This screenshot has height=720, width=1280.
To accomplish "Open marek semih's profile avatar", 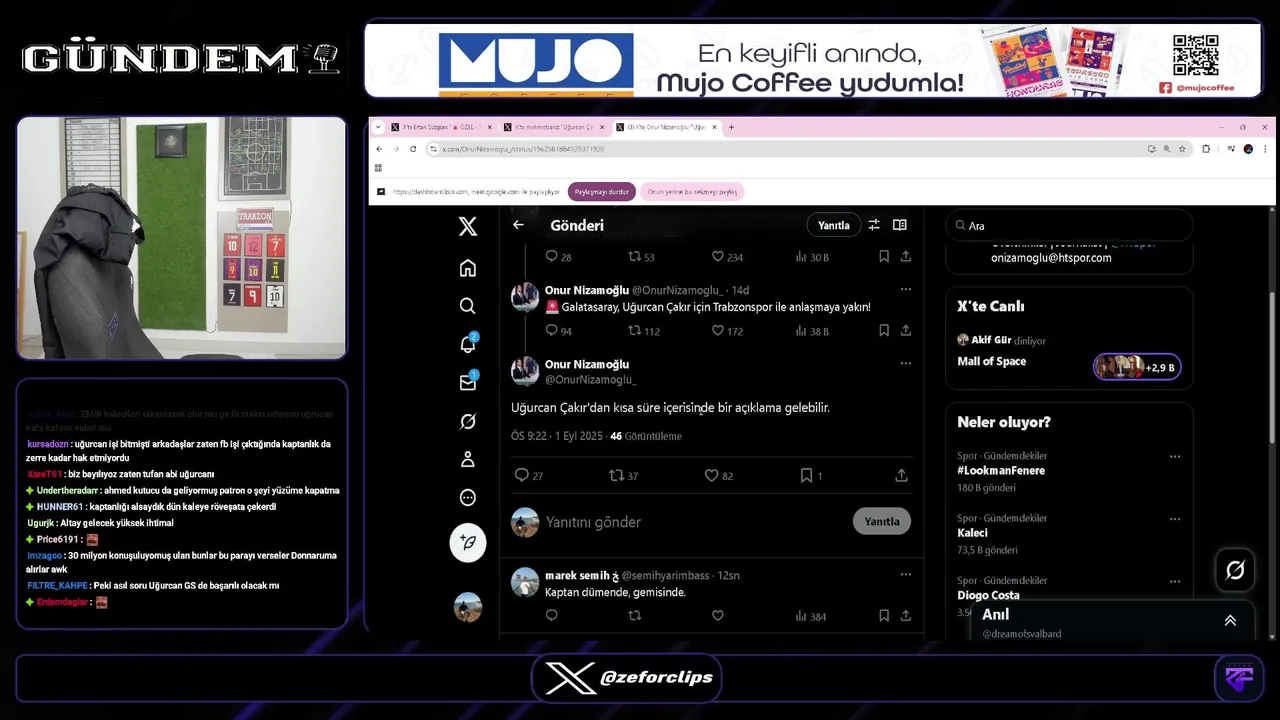I will [525, 582].
